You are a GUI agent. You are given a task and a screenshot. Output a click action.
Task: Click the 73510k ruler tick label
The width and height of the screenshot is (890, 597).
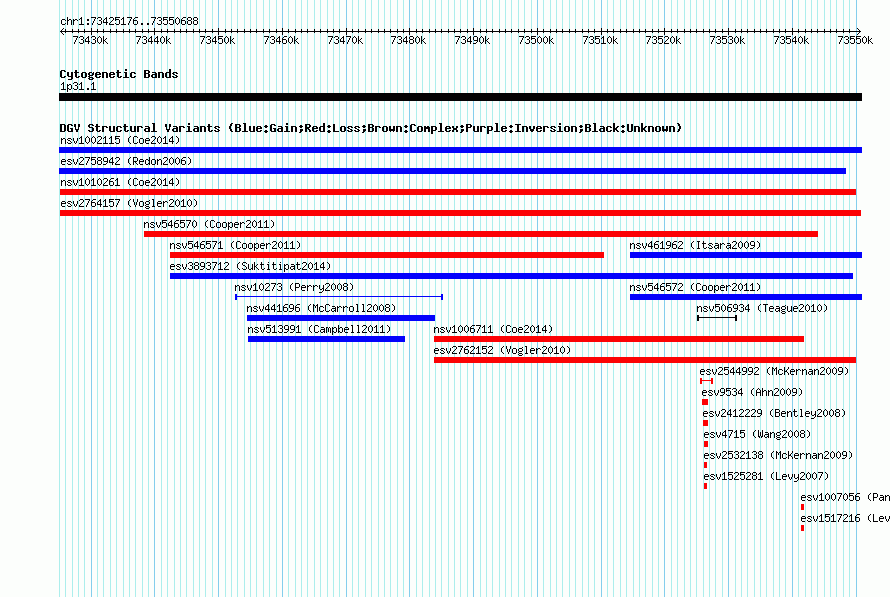601,40
